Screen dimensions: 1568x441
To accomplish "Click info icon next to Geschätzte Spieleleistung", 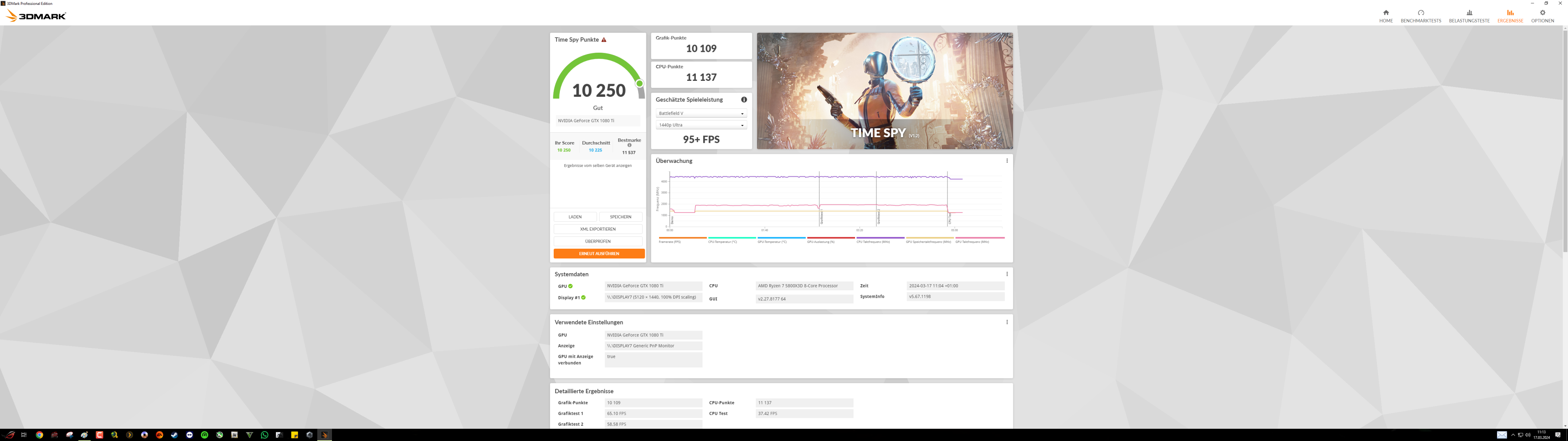I will 743,100.
